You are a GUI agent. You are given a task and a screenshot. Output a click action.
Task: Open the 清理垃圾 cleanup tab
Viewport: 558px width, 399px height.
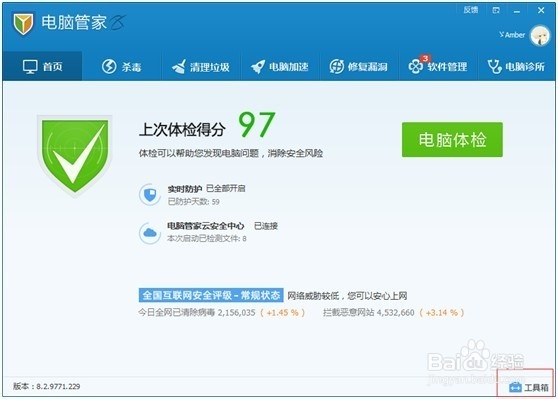pyautogui.click(x=201, y=67)
